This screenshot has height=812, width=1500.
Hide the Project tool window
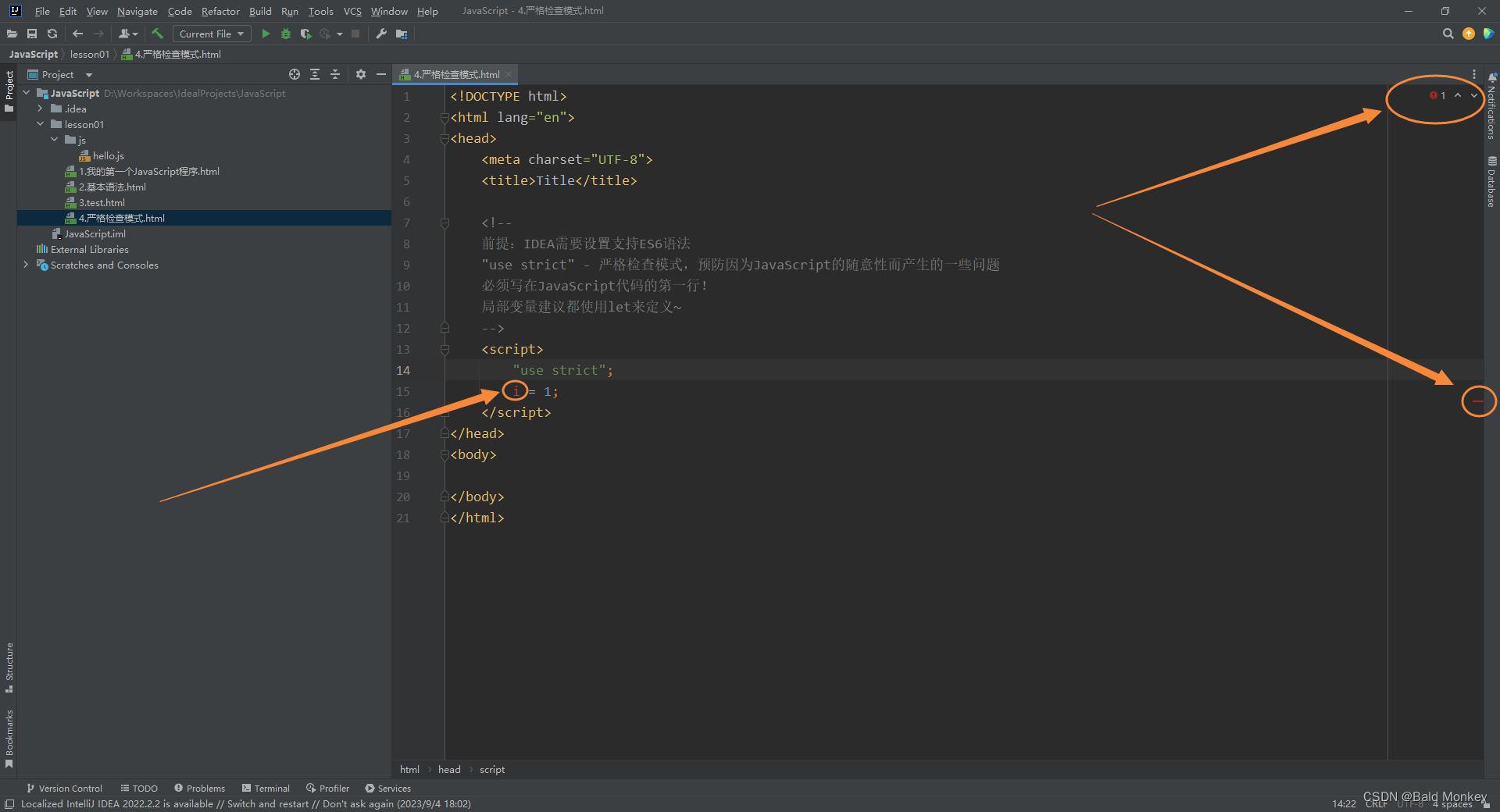pyautogui.click(x=380, y=74)
